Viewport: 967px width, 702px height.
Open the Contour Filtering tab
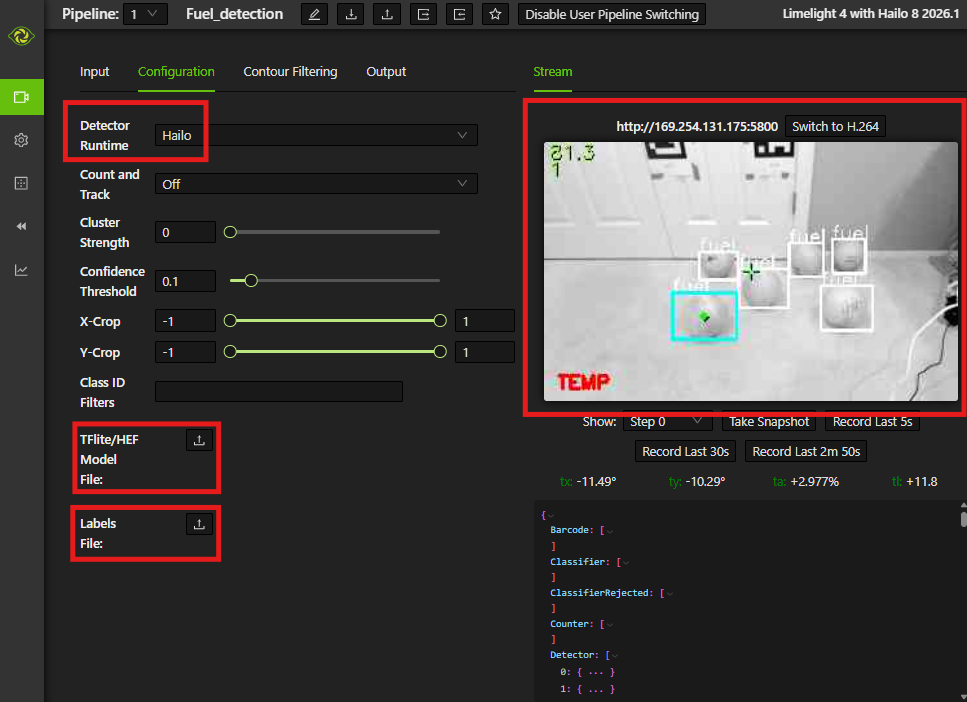tap(290, 72)
